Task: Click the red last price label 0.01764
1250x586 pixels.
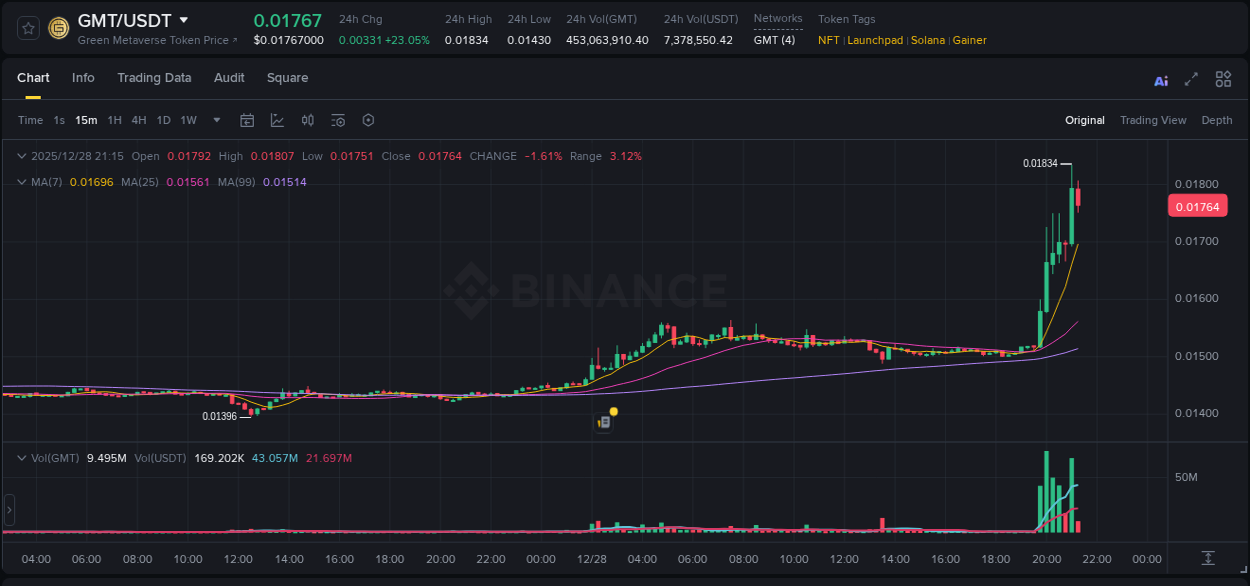Action: (x=1197, y=205)
